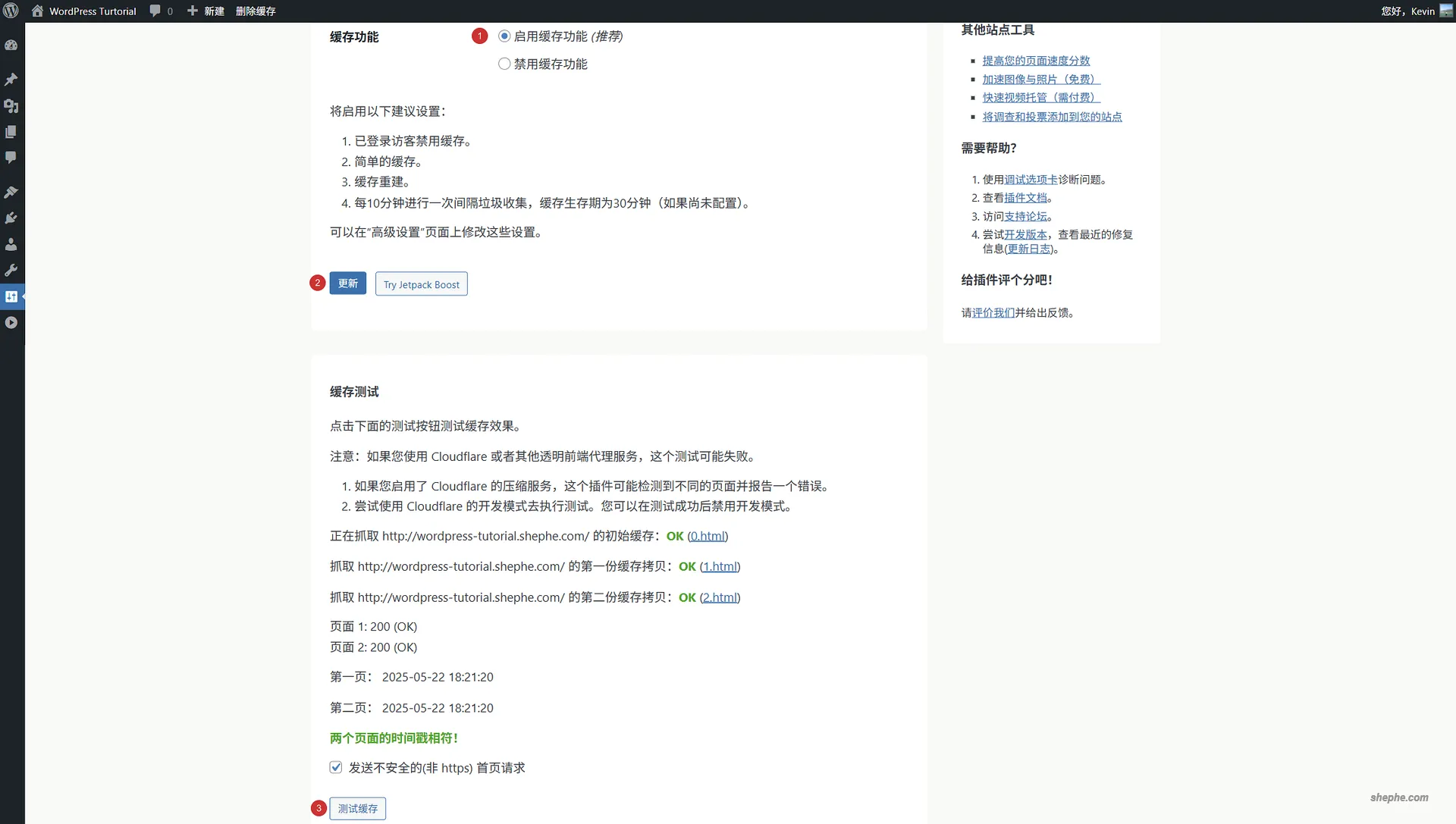This screenshot has width=1456, height=824.
Task: Open the 新建 menu in the top bar
Action: (x=206, y=11)
